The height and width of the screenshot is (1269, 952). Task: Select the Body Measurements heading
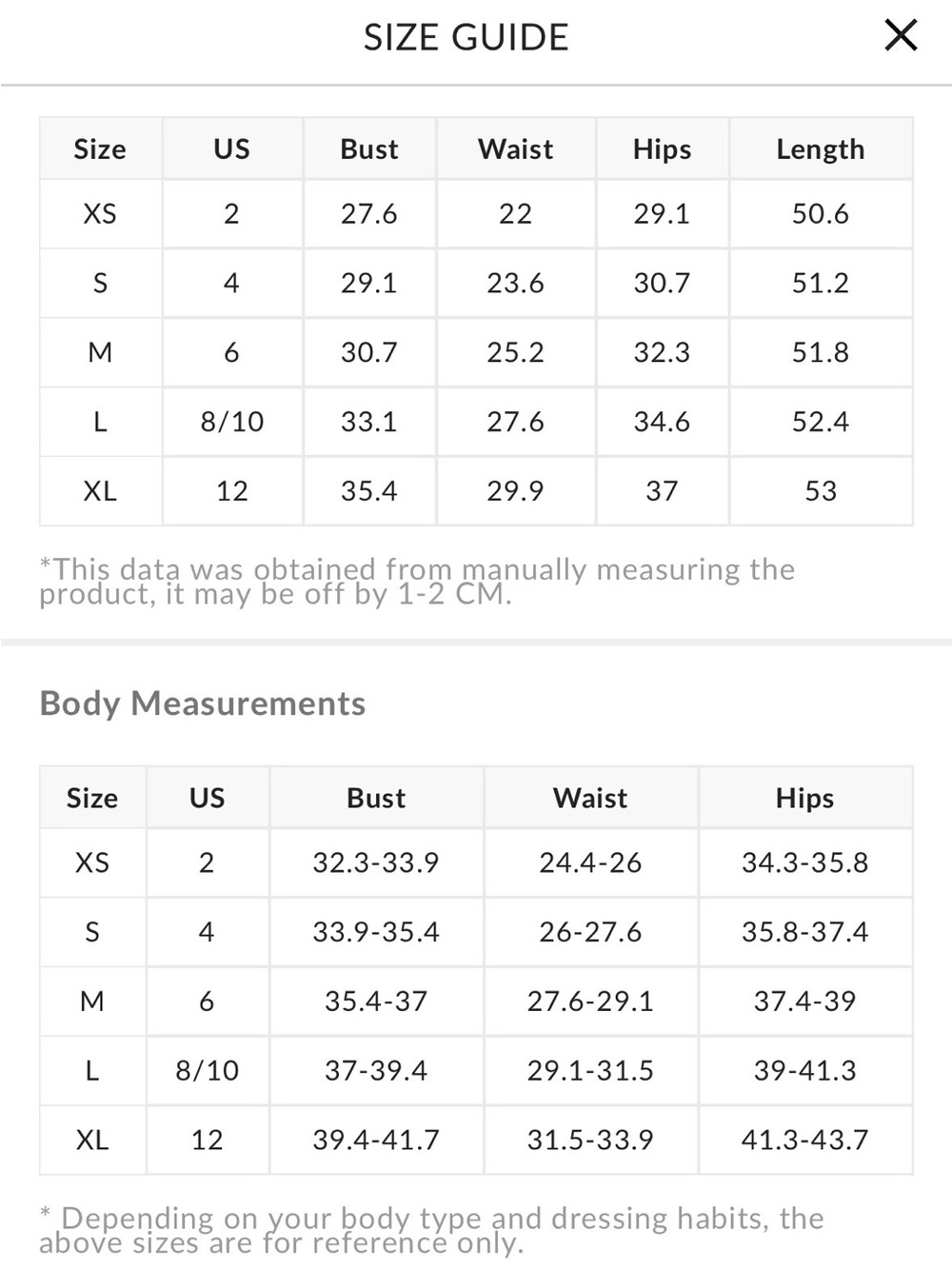203,704
